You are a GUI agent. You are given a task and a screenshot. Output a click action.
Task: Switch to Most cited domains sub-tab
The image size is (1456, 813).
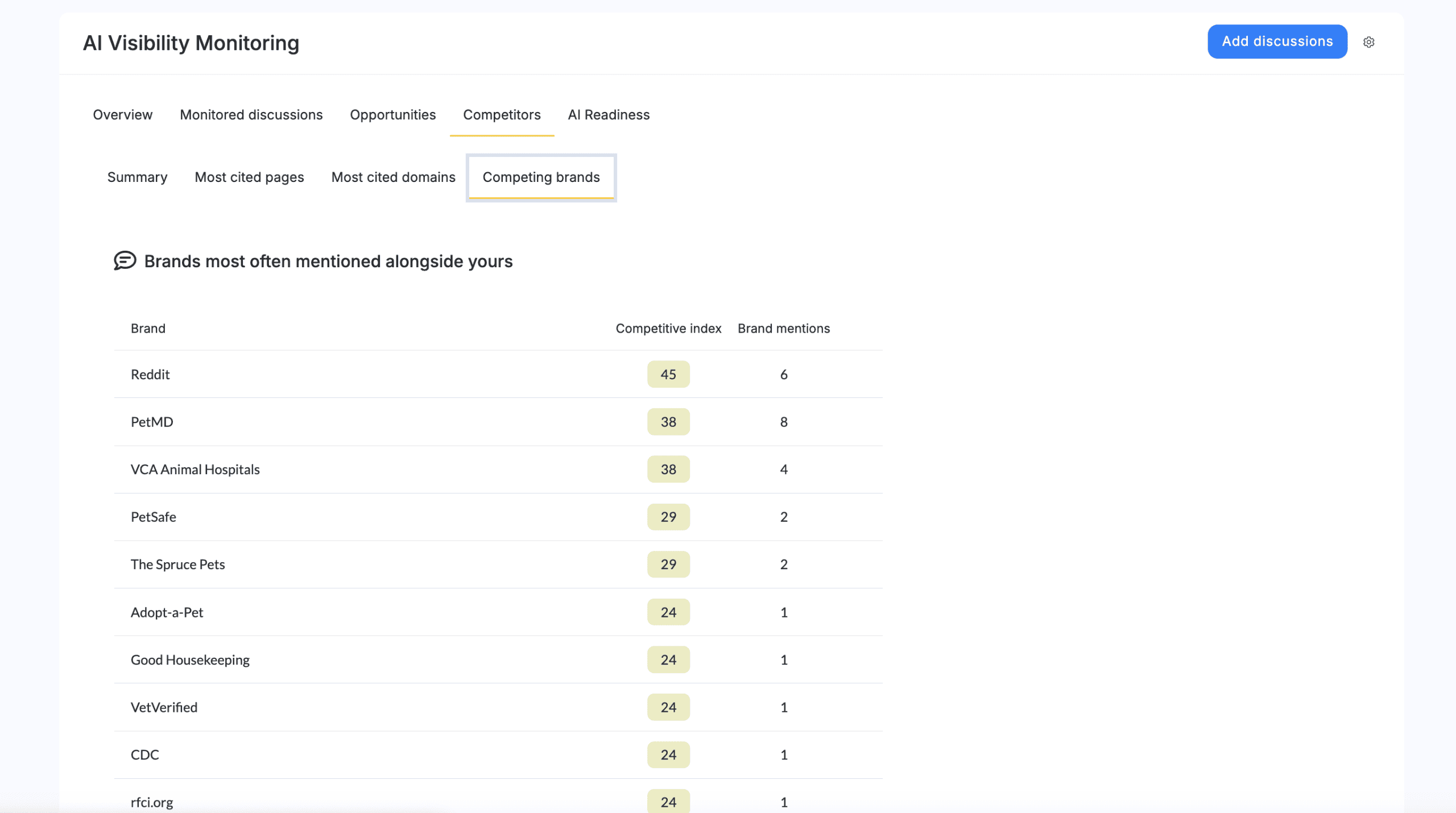click(394, 177)
